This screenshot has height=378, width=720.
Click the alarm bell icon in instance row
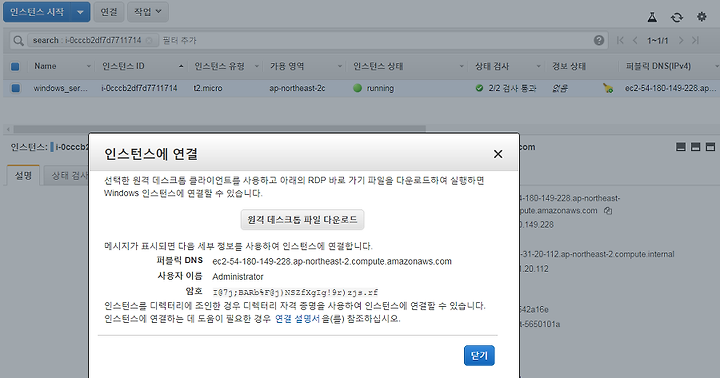(608, 88)
